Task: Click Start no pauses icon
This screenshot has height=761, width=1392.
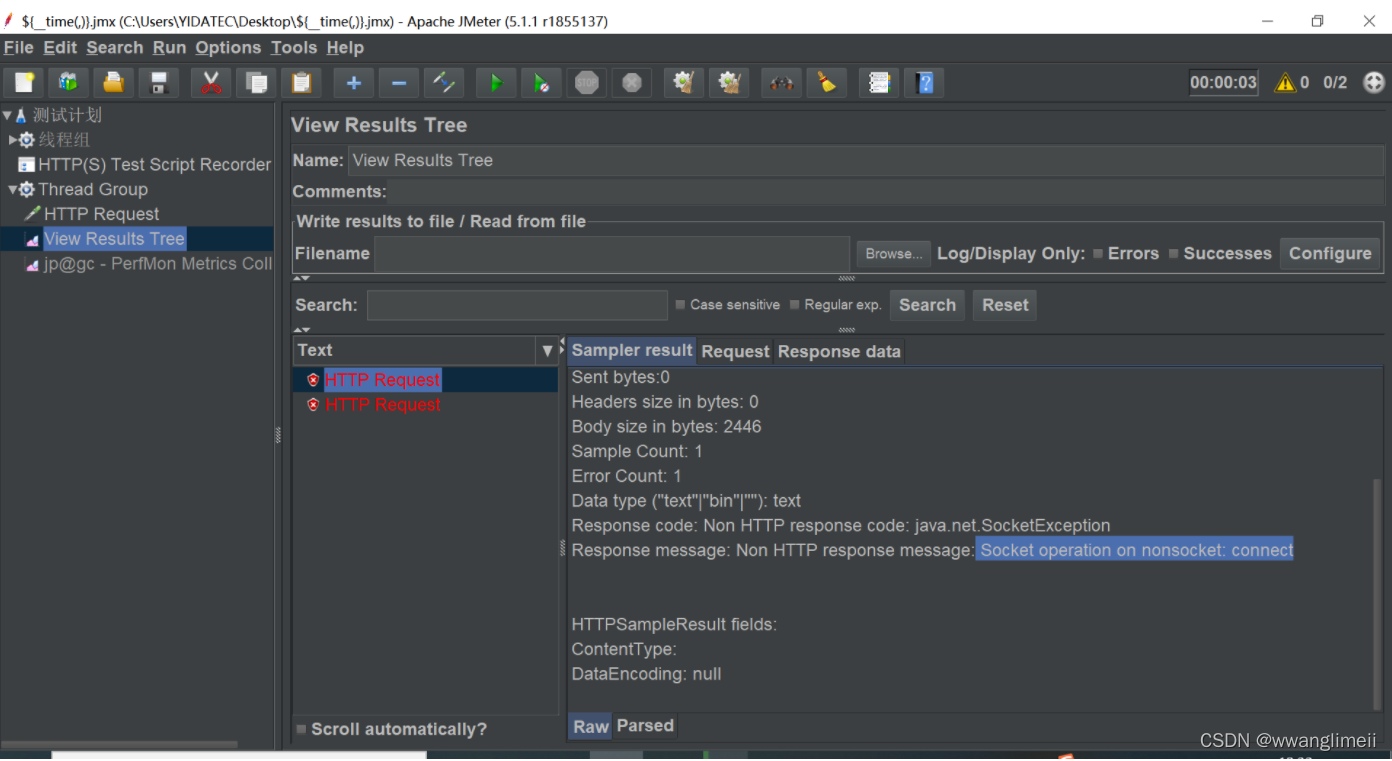Action: 541,83
